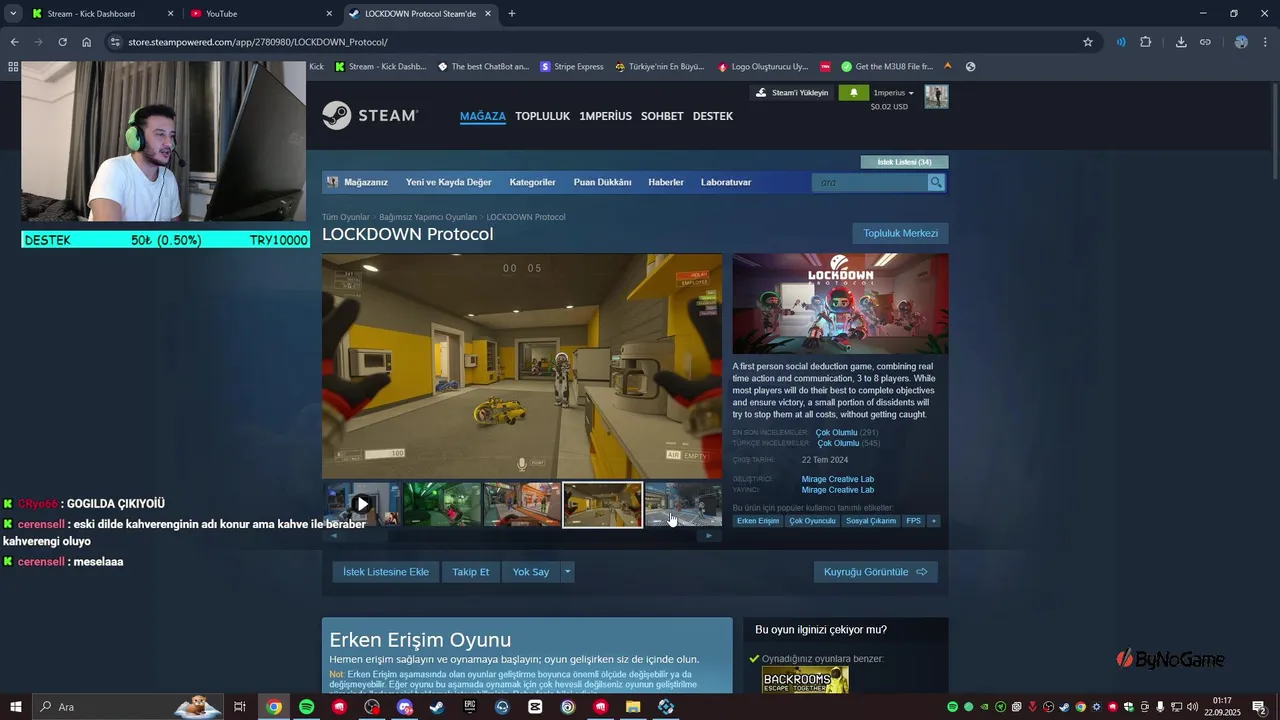Screen dimensions: 1280x720
Task: Open the tab search dropdown arrow
Action: [x=13, y=14]
